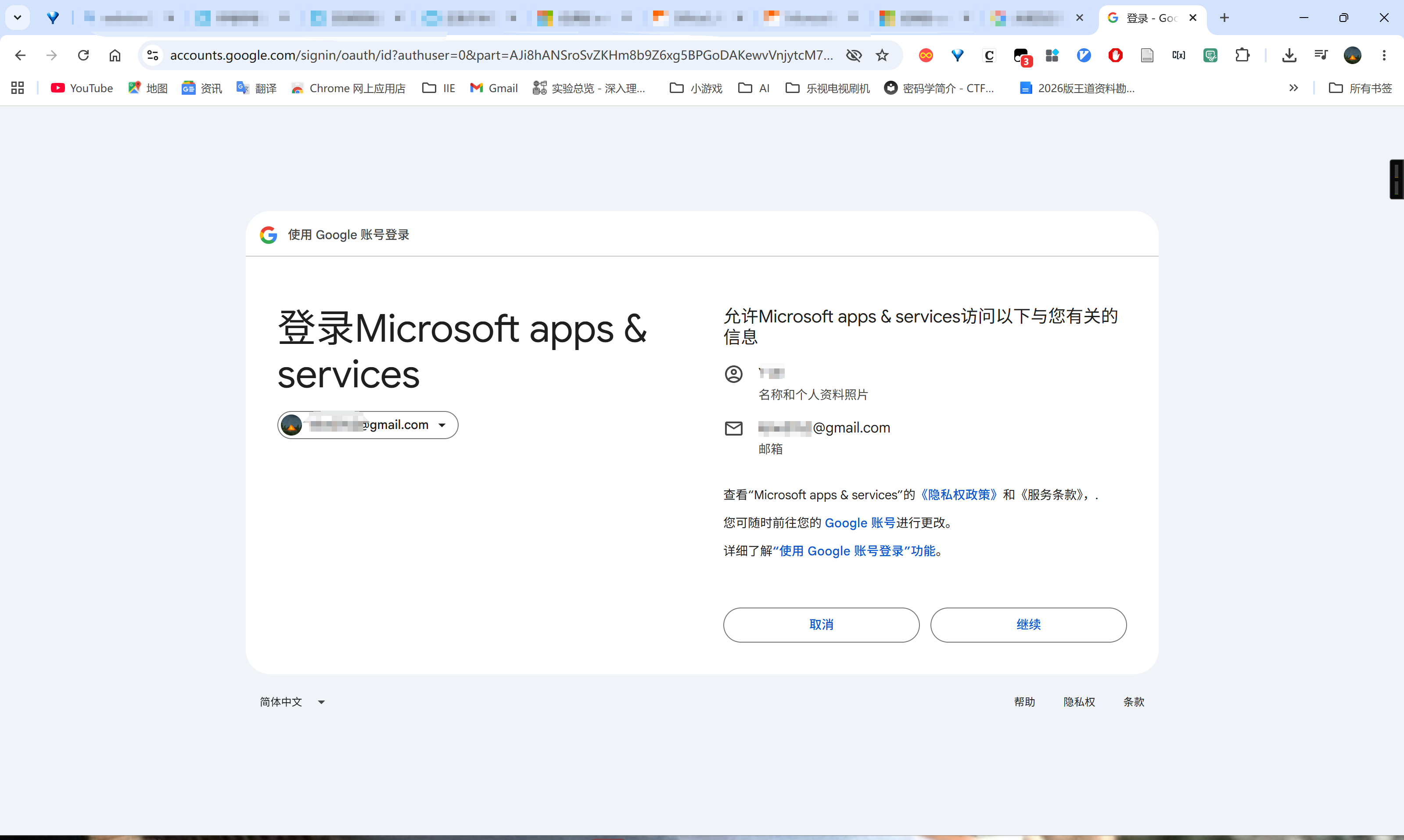Open the YouTube bookmark
Viewport: 1404px width, 840px height.
(x=82, y=88)
